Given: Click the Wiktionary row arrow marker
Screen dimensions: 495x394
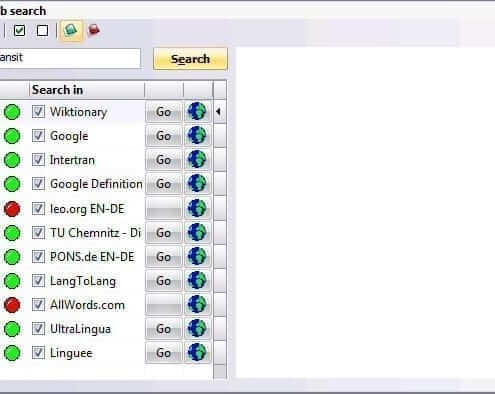Looking at the screenshot, I should [x=219, y=112].
